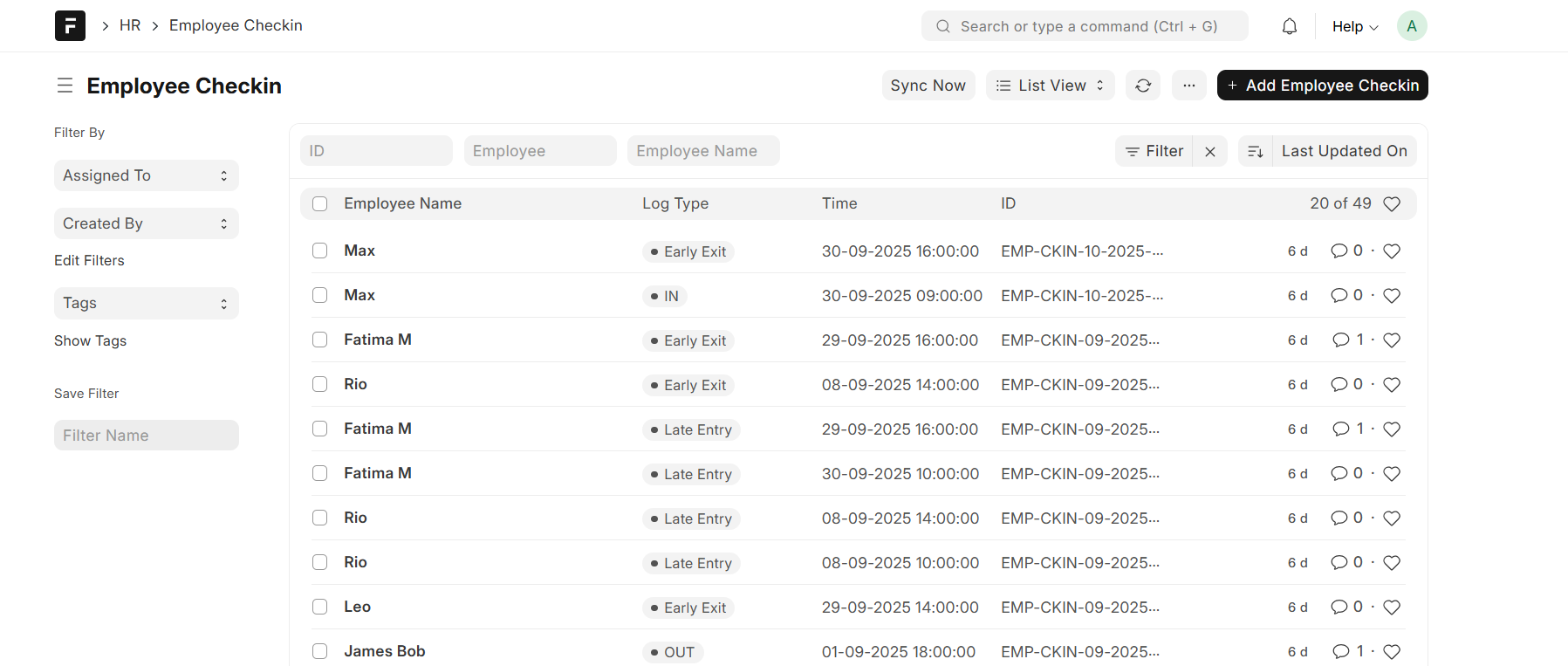This screenshot has width=1568, height=666.
Task: Expand the Assigned To dropdown
Action: click(146, 175)
